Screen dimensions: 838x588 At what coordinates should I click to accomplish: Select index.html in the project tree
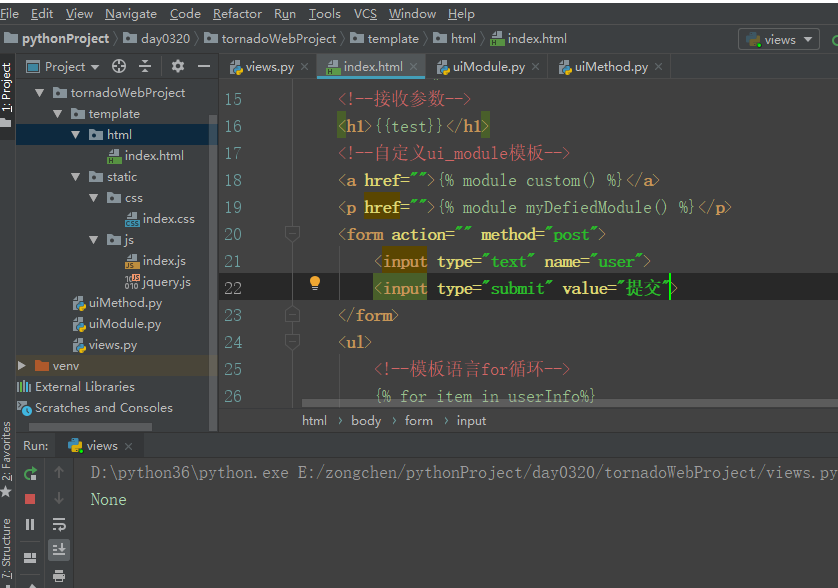(145, 156)
